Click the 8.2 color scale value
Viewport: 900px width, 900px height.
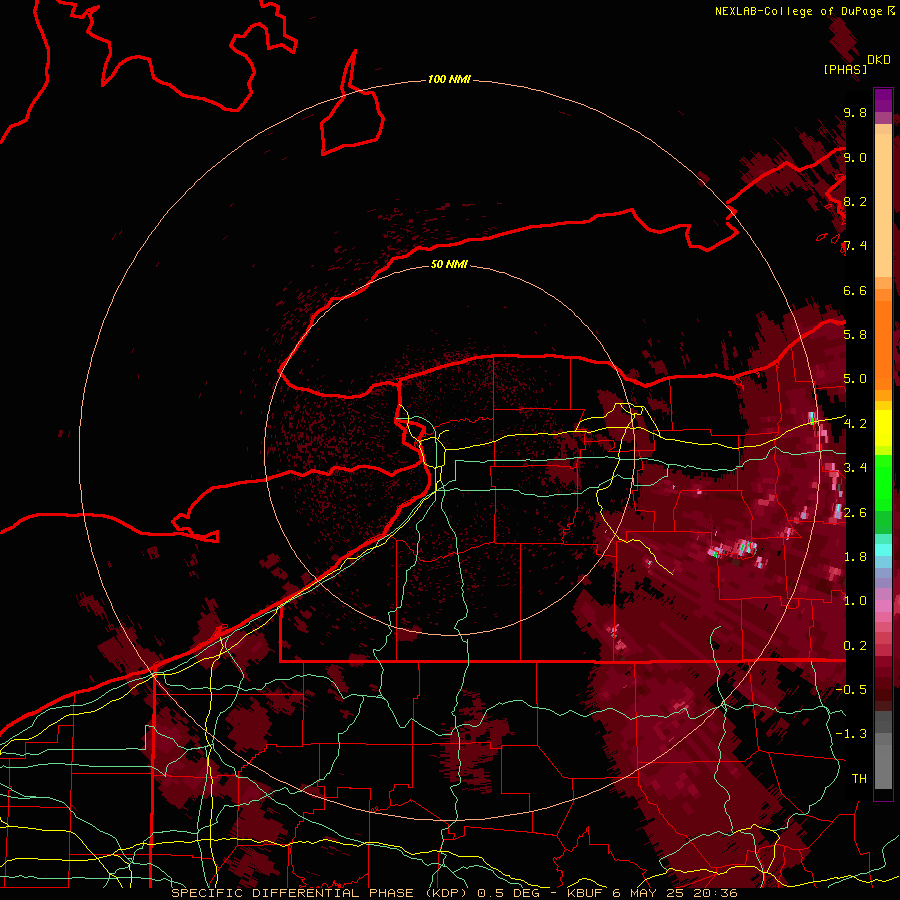[855, 201]
